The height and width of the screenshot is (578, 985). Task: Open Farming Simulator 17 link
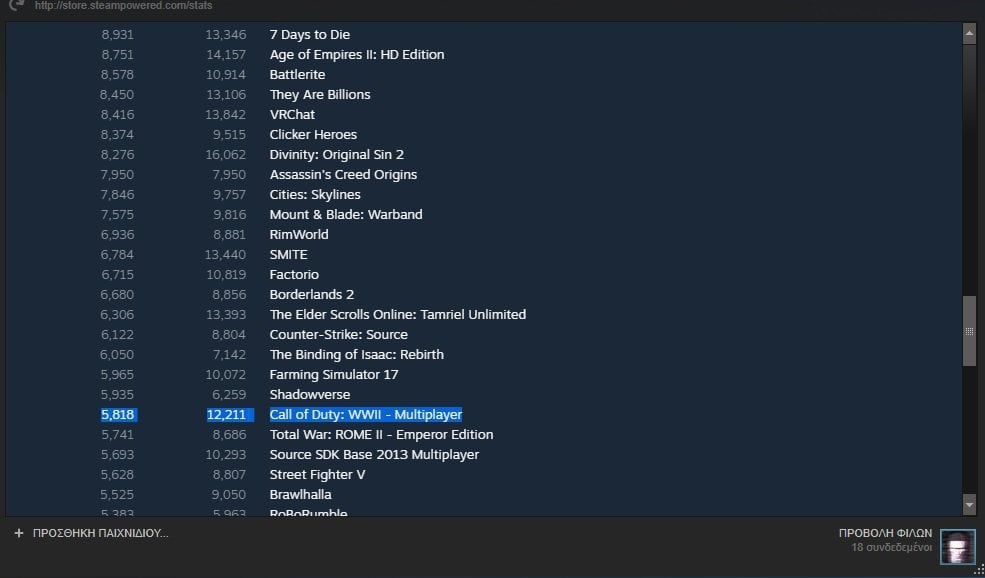click(334, 374)
